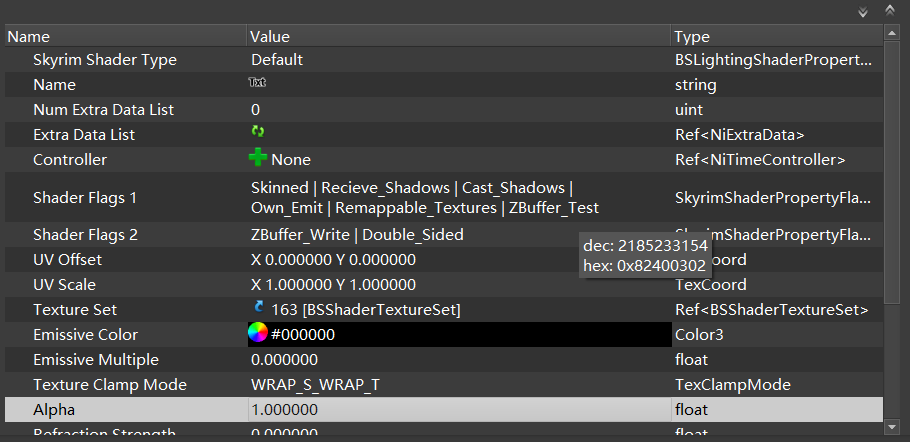Click the Emissive Multiple 0.000000 value

pyautogui.click(x=284, y=360)
